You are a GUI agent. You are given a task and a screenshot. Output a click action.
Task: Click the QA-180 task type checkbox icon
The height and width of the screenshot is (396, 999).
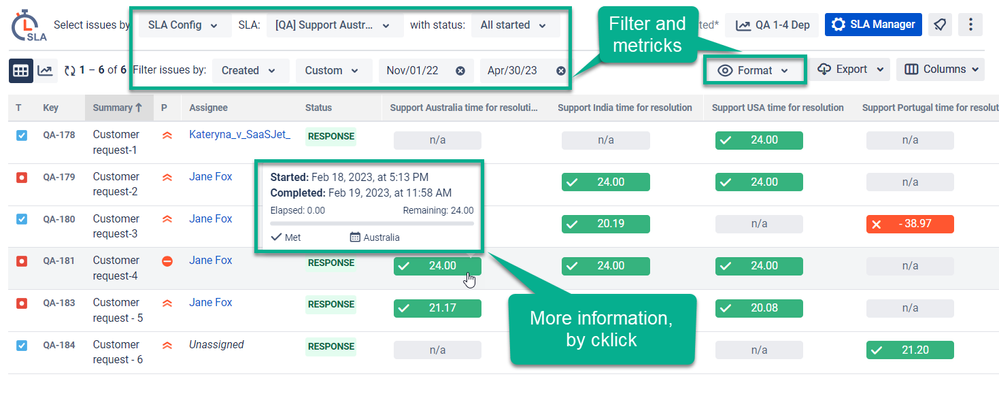click(21, 219)
